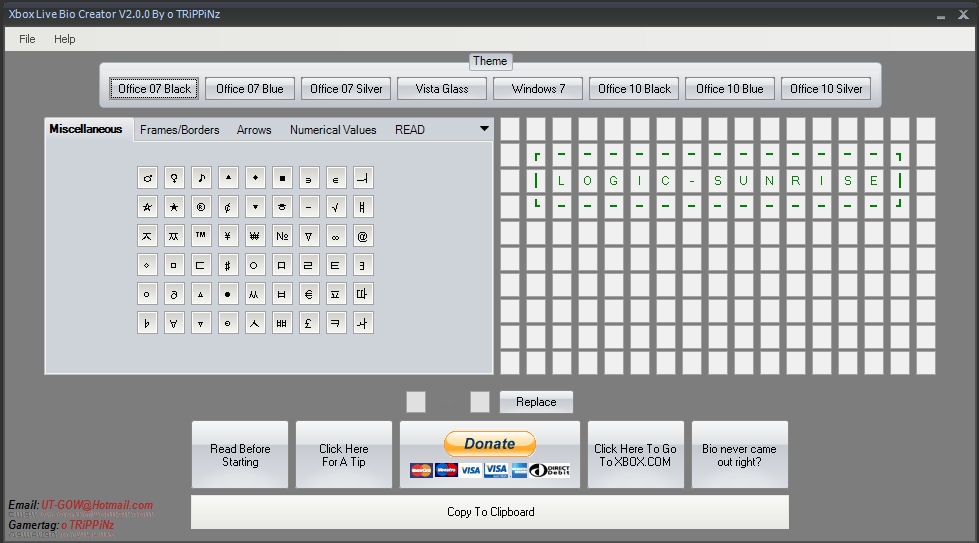Select the grid cell containing letter C
Screen dimensions: 979x543
[x=666, y=181]
